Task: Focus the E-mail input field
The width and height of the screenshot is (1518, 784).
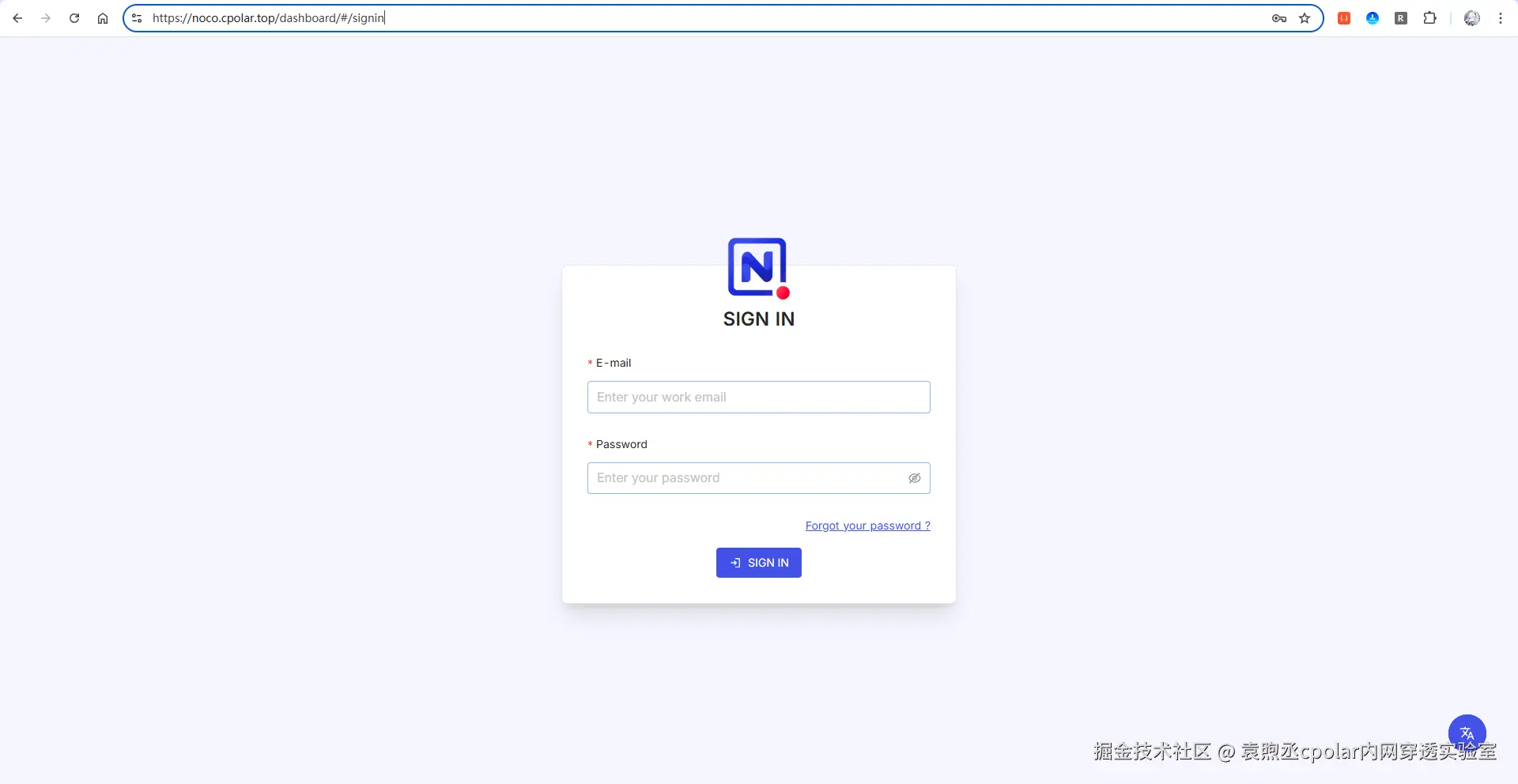Action: [x=759, y=398]
